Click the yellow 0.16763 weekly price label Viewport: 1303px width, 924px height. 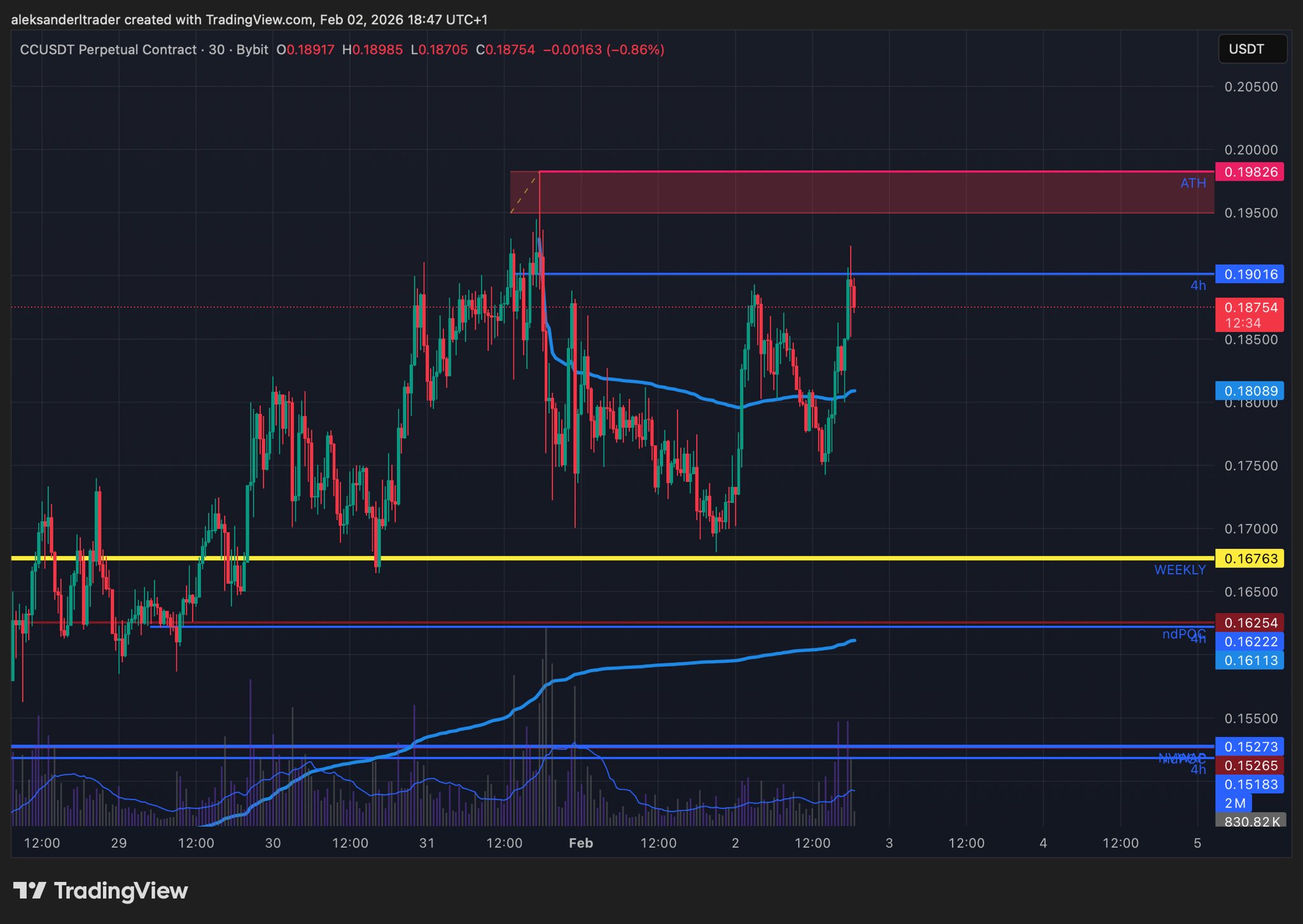coord(1250,558)
